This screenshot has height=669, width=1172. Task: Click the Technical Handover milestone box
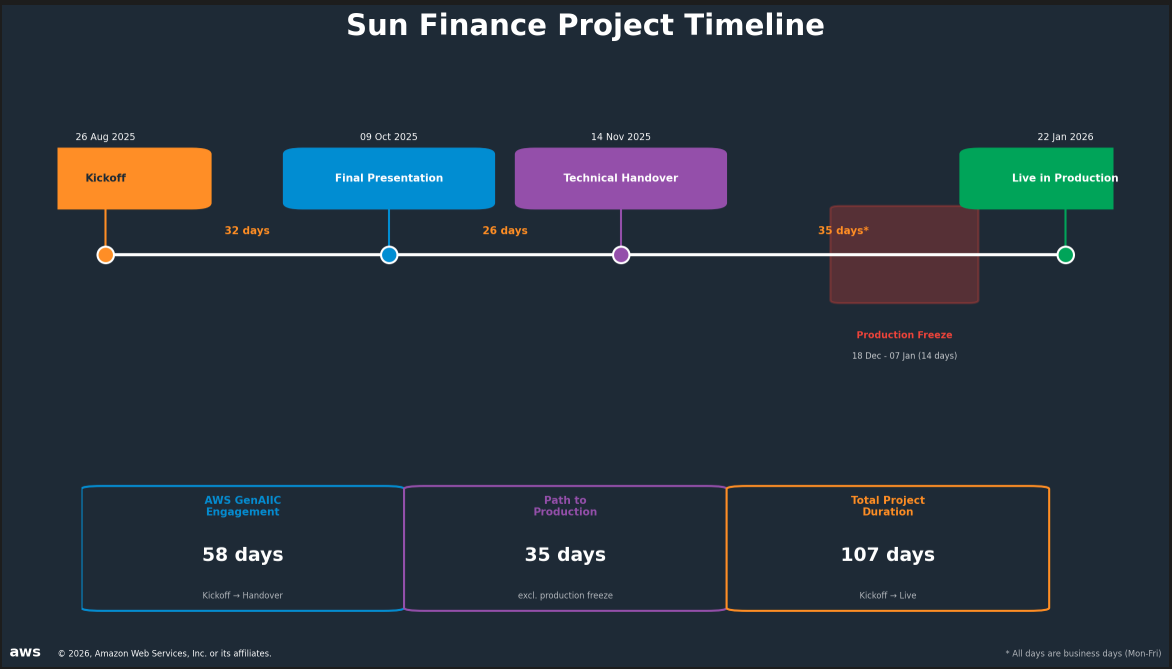[620, 178]
